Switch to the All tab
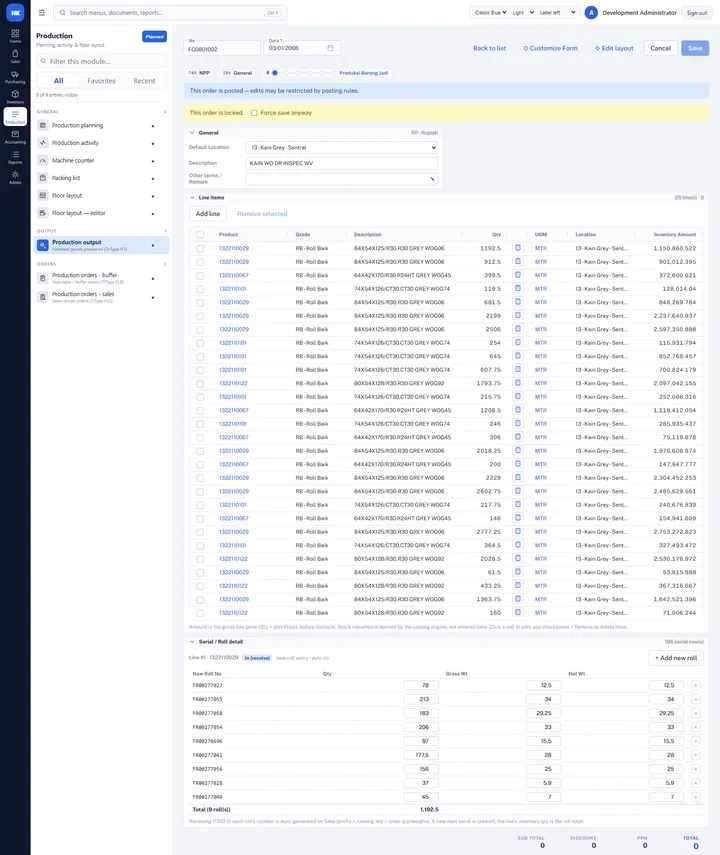The width and height of the screenshot is (720, 855). click(58, 81)
